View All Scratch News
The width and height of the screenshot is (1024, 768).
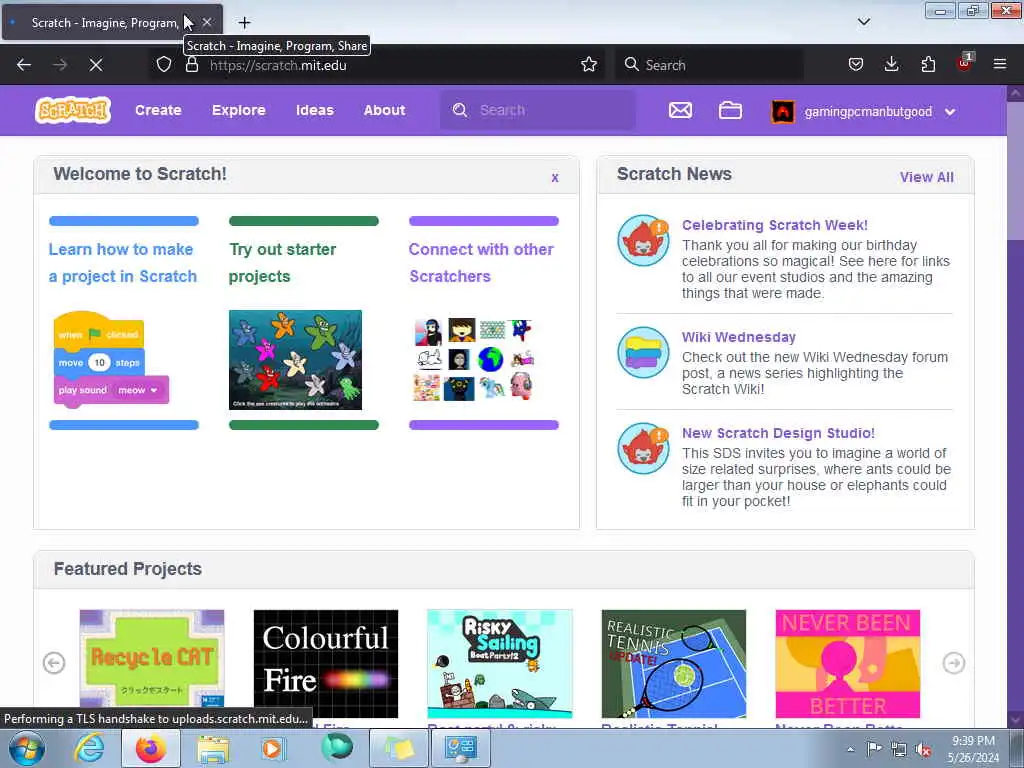926,177
